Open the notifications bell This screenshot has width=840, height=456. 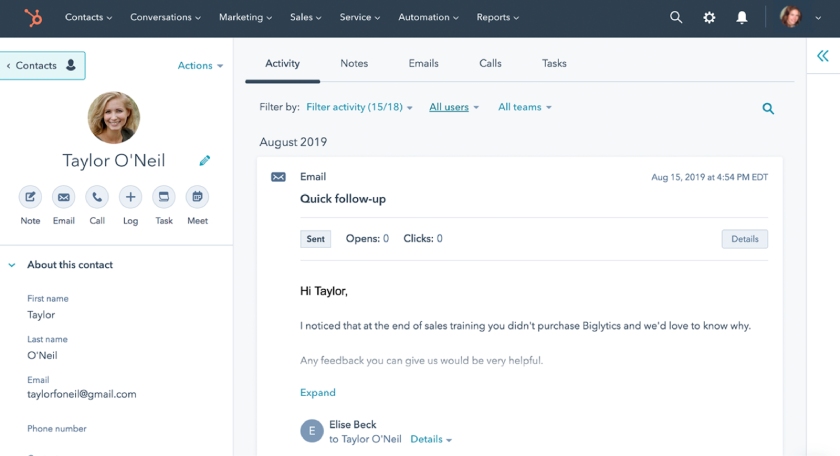tap(741, 18)
